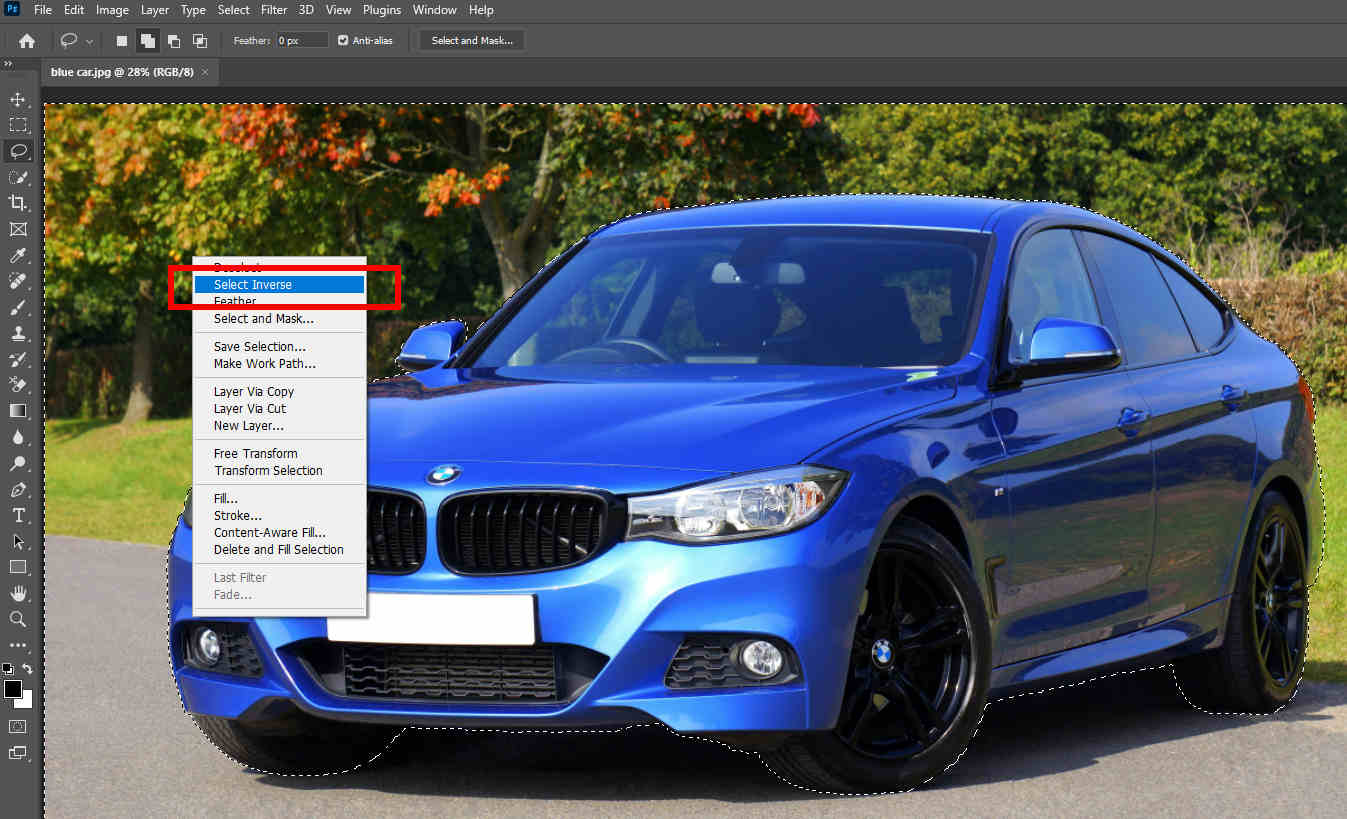This screenshot has width=1347, height=819.
Task: Toggle Quick Mask mode
Action: click(18, 726)
